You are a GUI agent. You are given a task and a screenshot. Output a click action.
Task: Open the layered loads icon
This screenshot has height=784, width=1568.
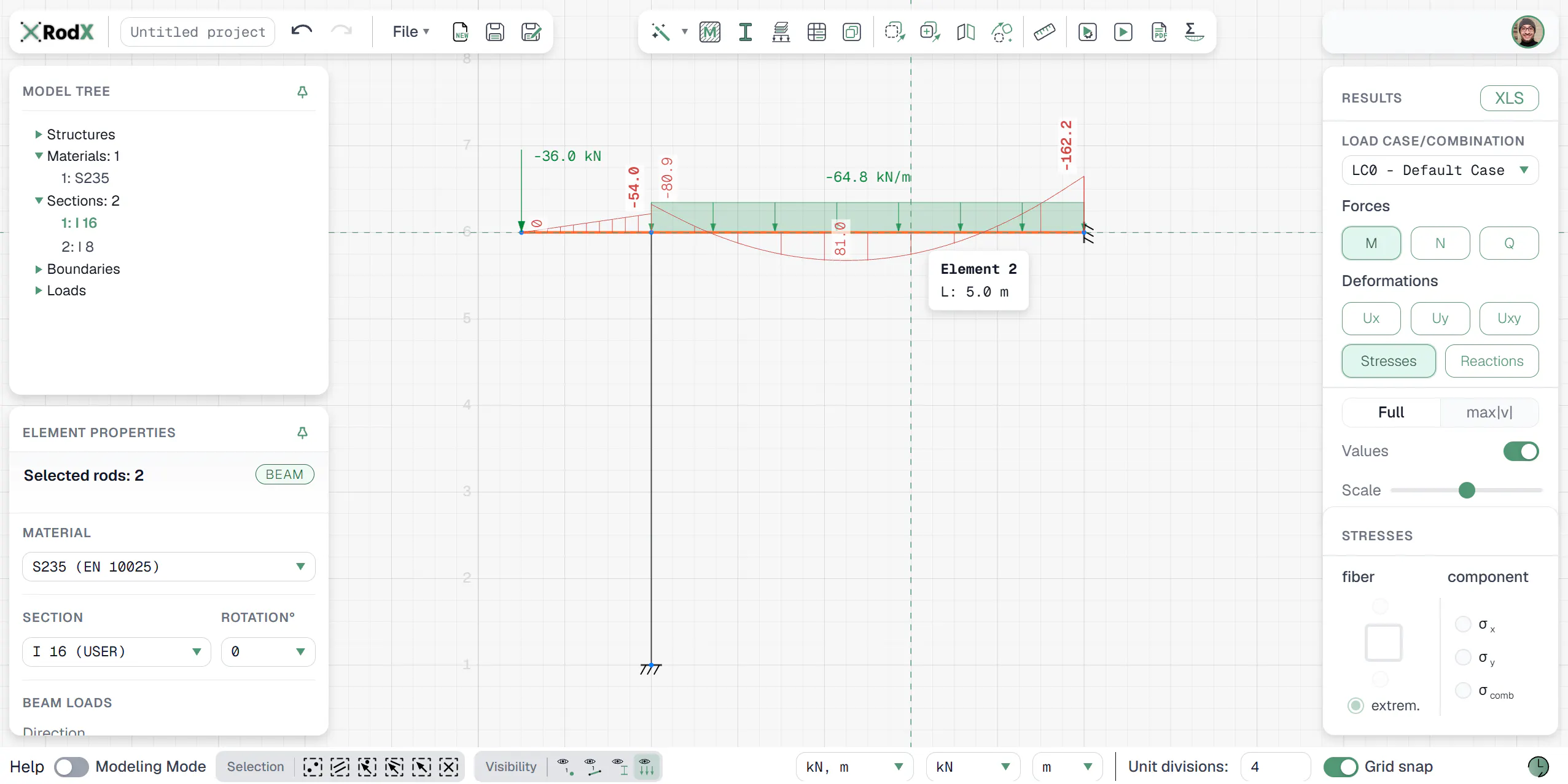pyautogui.click(x=781, y=31)
